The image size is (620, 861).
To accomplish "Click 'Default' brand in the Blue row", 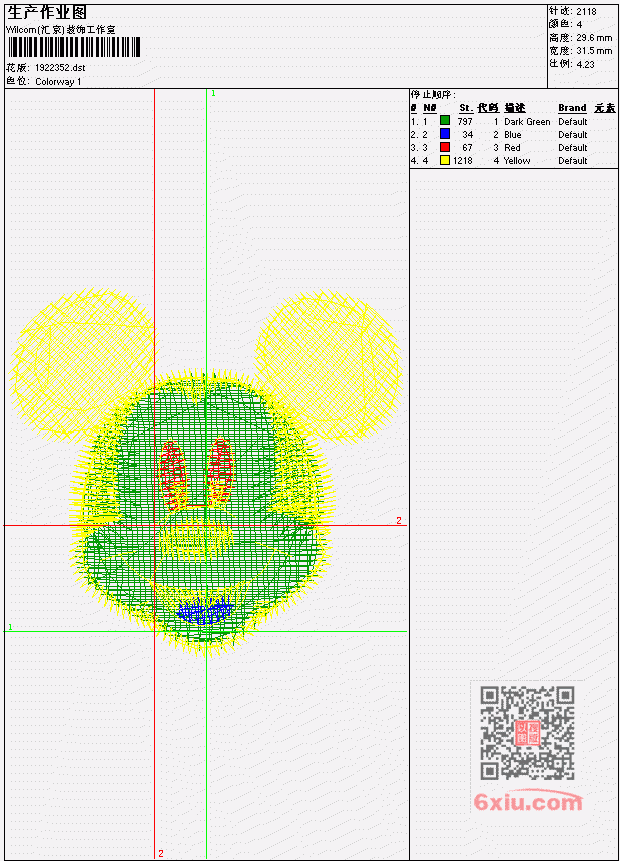I will click(573, 135).
